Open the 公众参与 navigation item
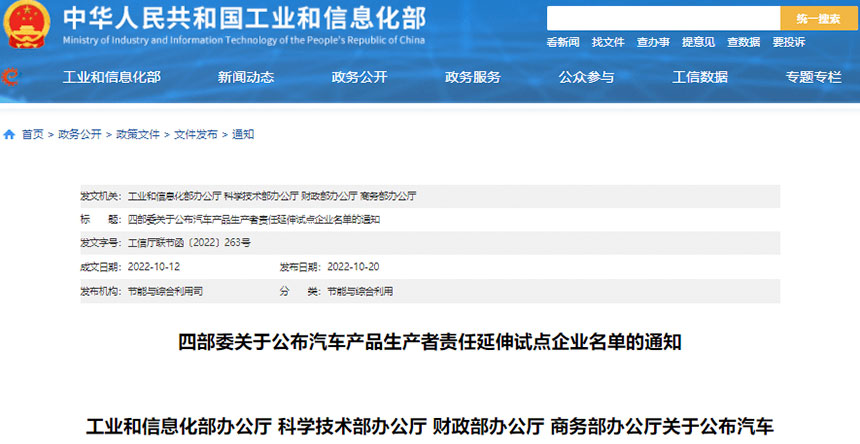860x444 pixels. tap(586, 77)
